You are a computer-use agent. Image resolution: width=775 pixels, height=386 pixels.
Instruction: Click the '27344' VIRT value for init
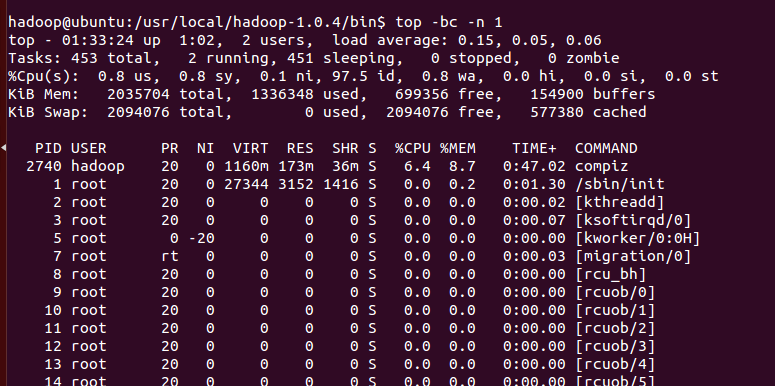(x=246, y=184)
